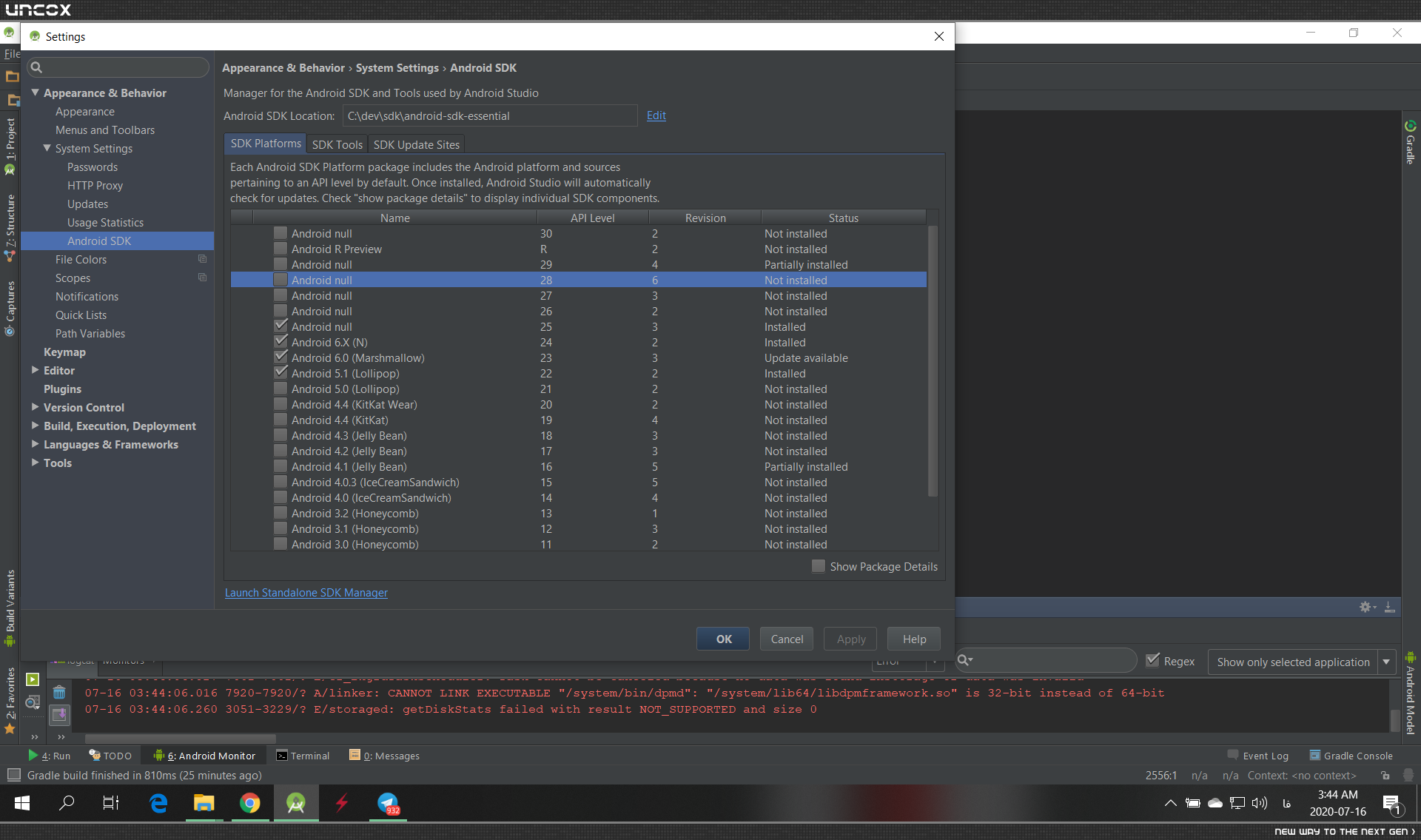Open Task View on the taskbar

(x=111, y=803)
